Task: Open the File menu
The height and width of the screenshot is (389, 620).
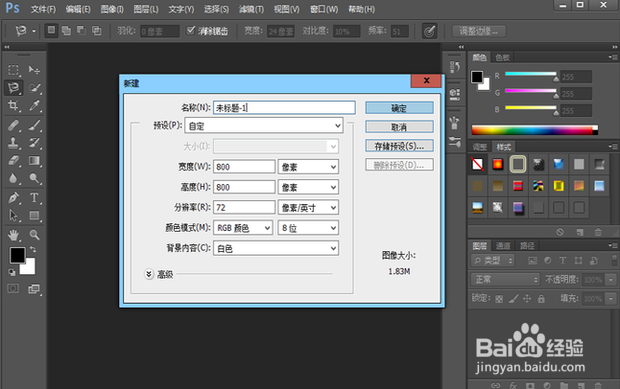Action: [43, 9]
